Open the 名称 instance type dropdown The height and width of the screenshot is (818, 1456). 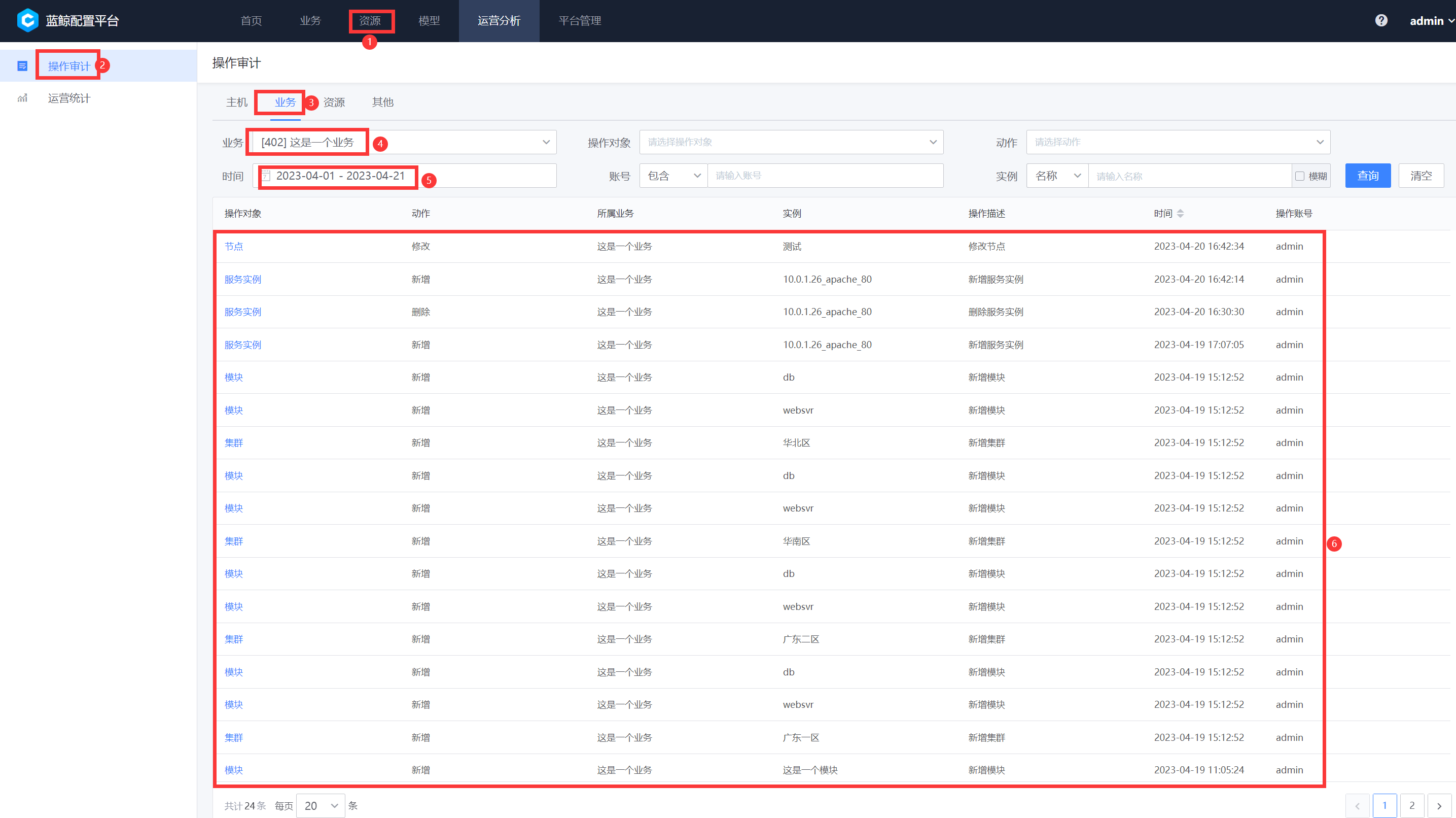1057,176
